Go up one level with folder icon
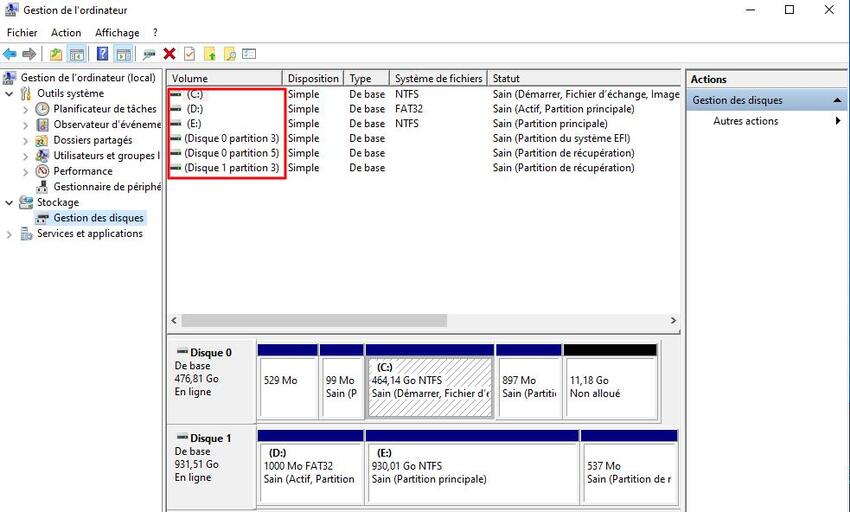The image size is (850, 512). (56, 54)
